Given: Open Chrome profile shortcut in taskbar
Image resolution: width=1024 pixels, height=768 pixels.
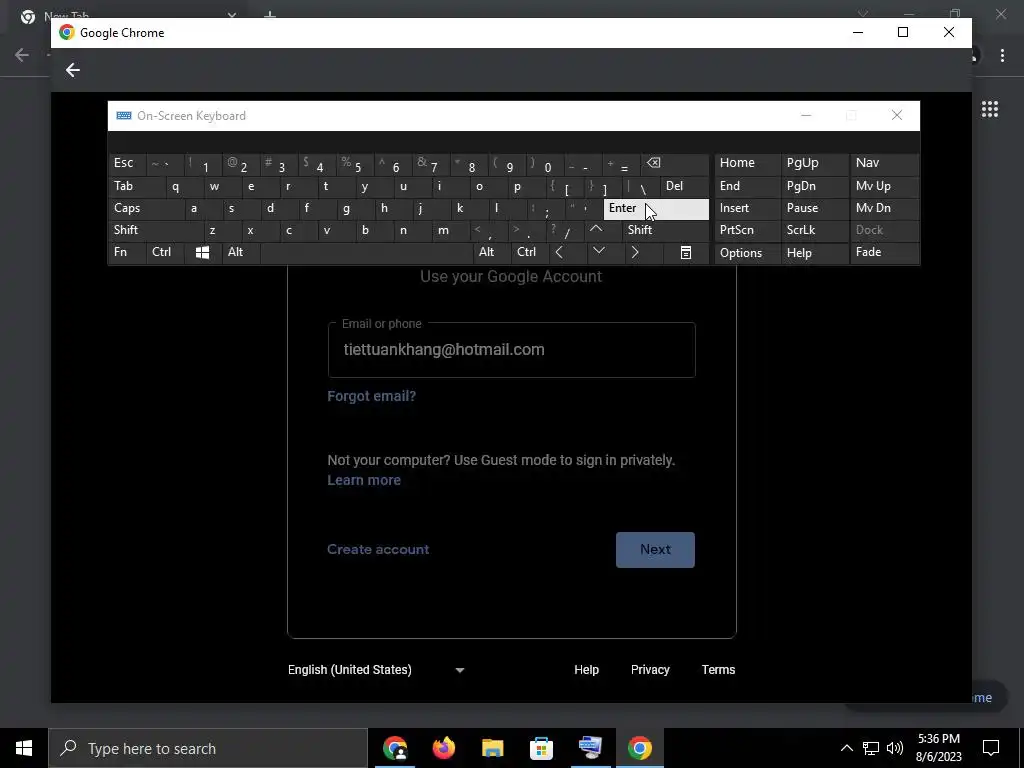Looking at the screenshot, I should point(395,748).
